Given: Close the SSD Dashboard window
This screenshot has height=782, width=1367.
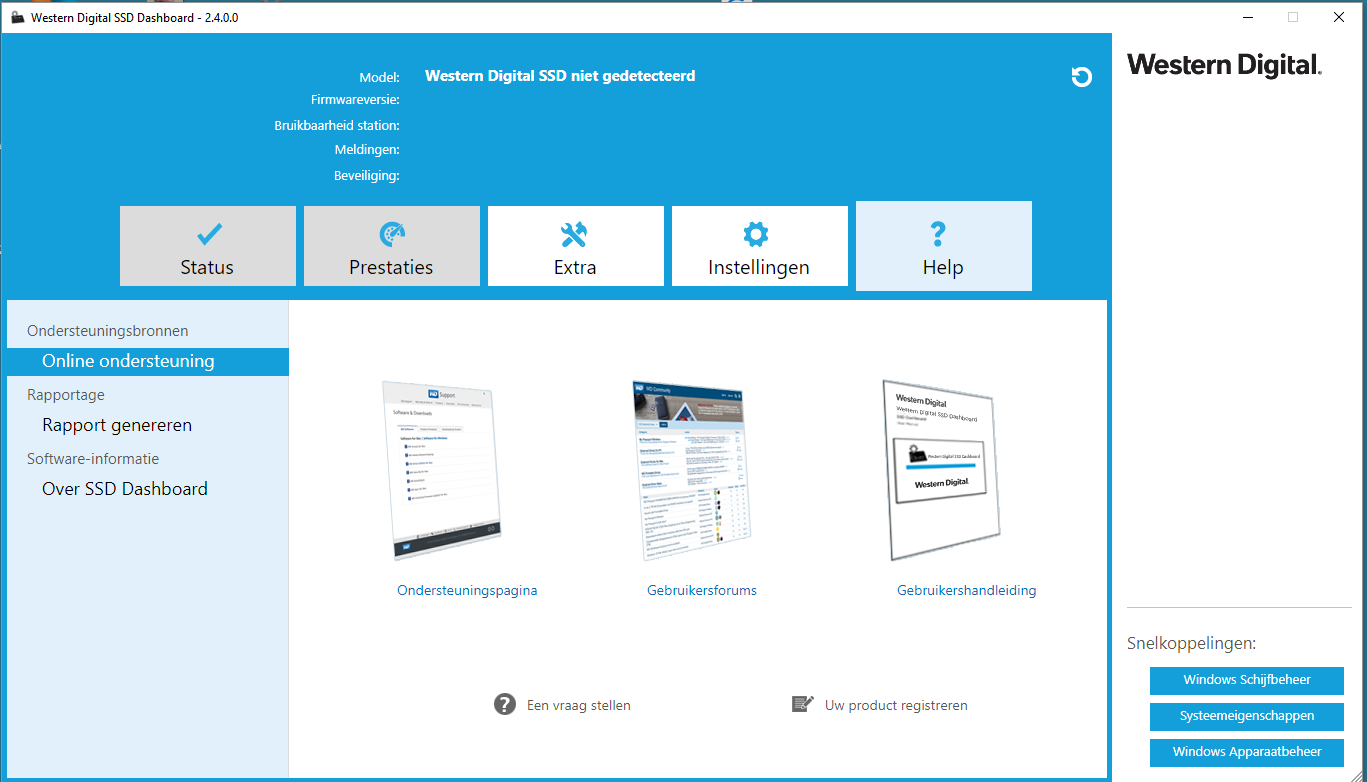Looking at the screenshot, I should pyautogui.click(x=1339, y=17).
